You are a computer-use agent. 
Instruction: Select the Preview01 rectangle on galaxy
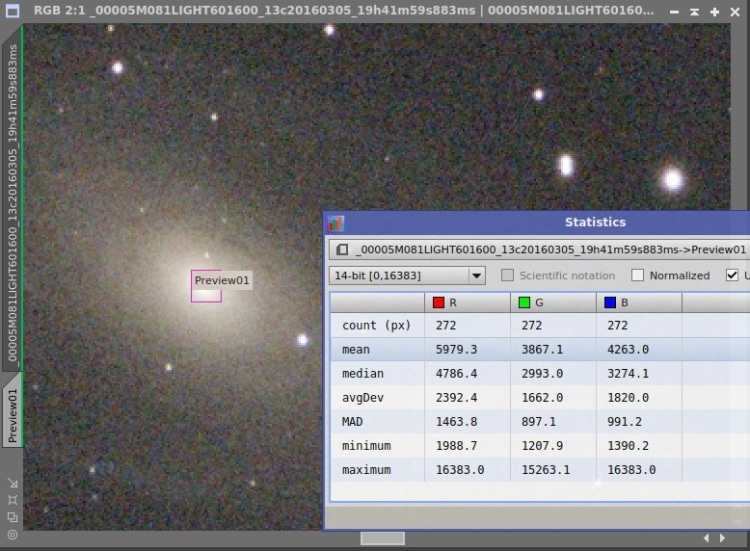(x=206, y=286)
